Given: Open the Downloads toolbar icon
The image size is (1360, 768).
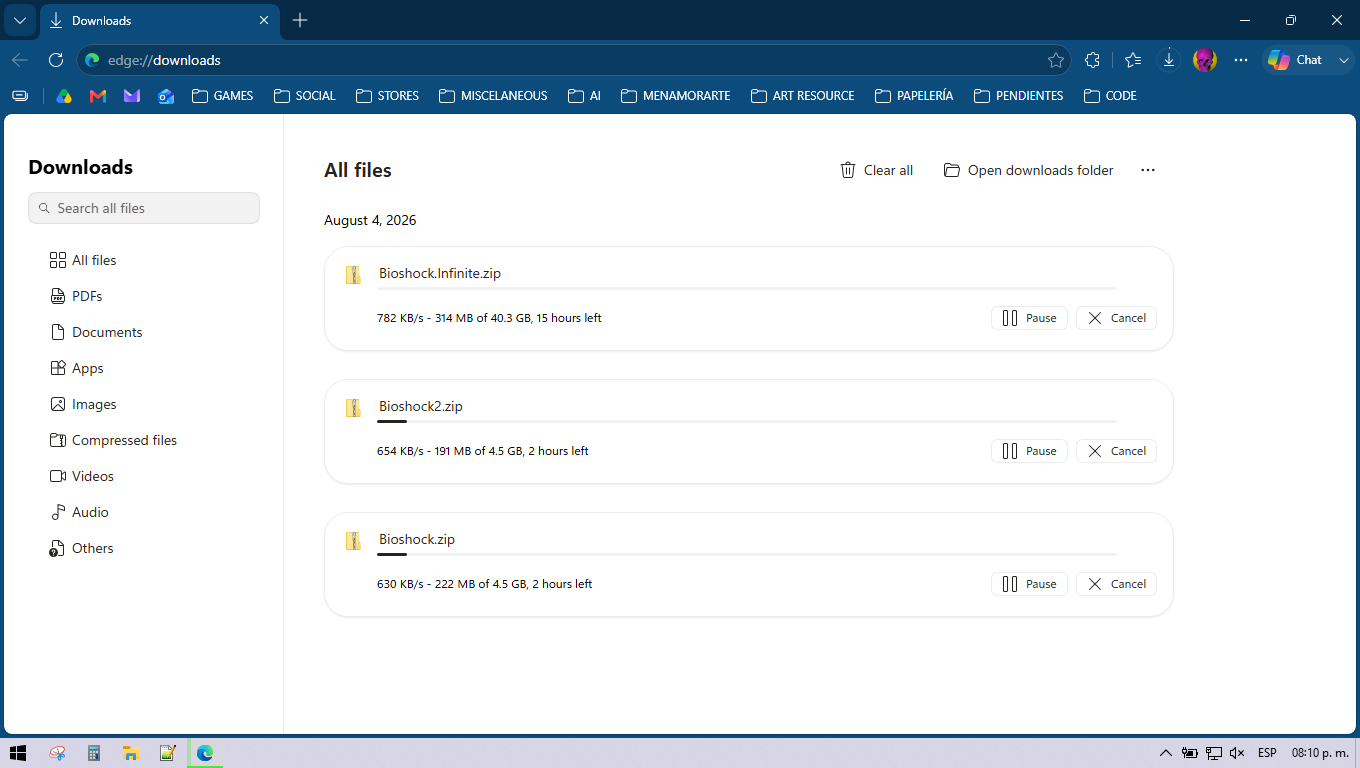Looking at the screenshot, I should click(x=1168, y=60).
